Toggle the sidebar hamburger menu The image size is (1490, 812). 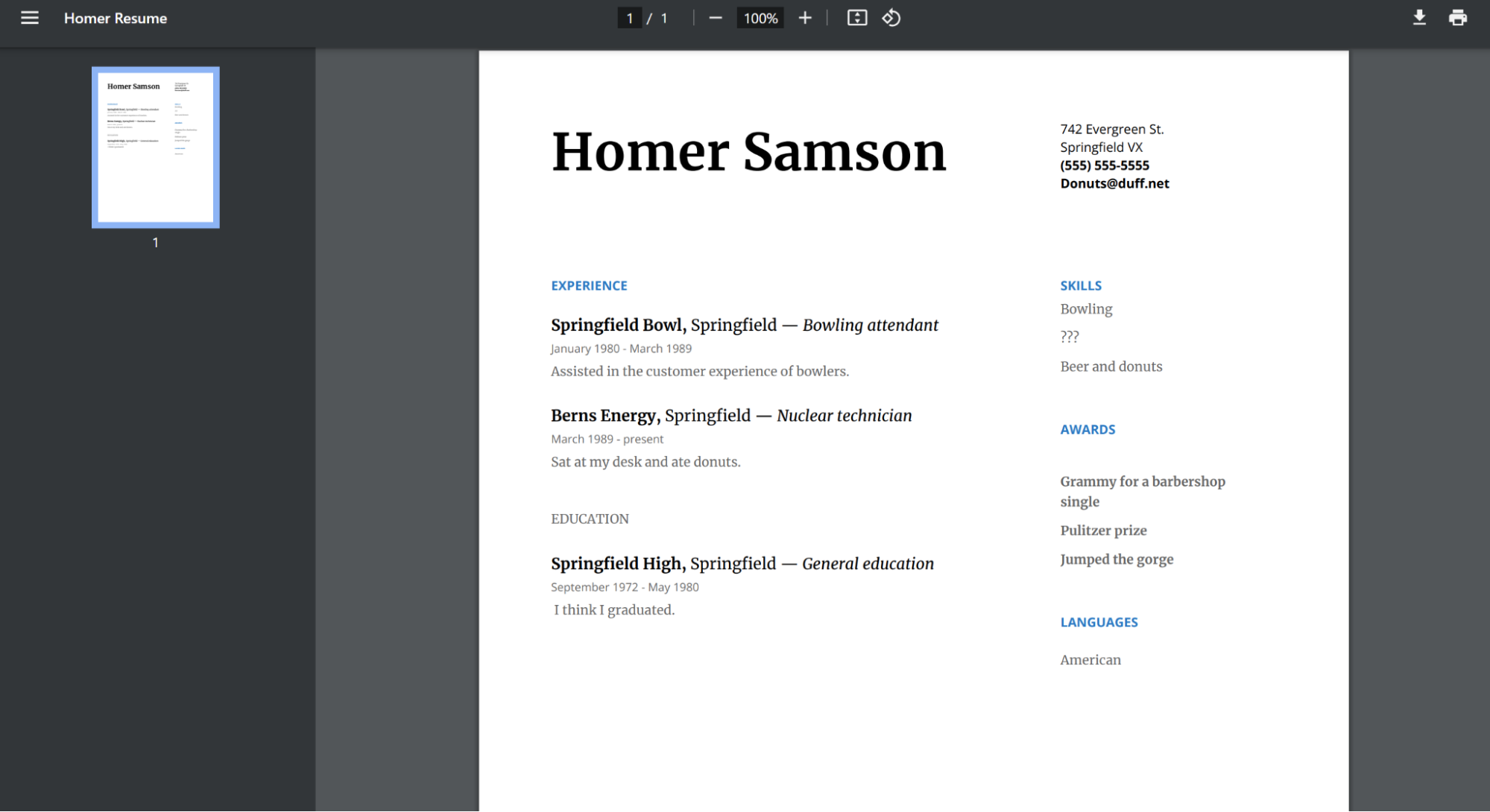(x=30, y=18)
